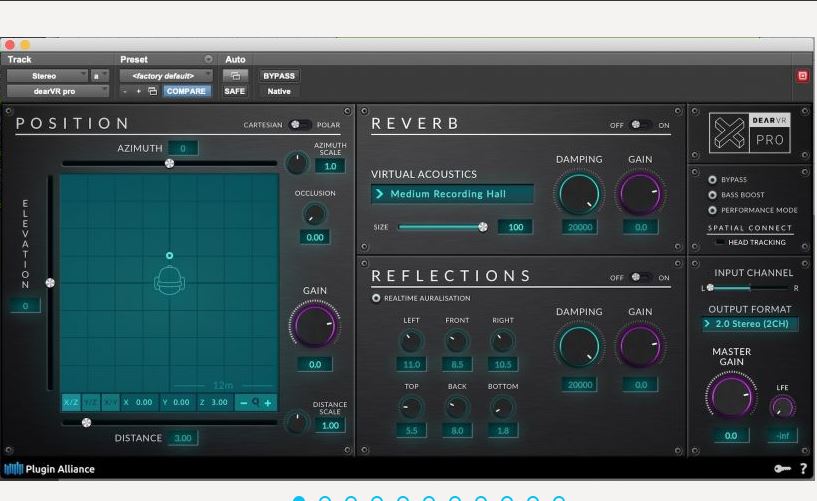Zoom out the position grid with minus
Viewport: 817px width, 501px height.
(243, 403)
